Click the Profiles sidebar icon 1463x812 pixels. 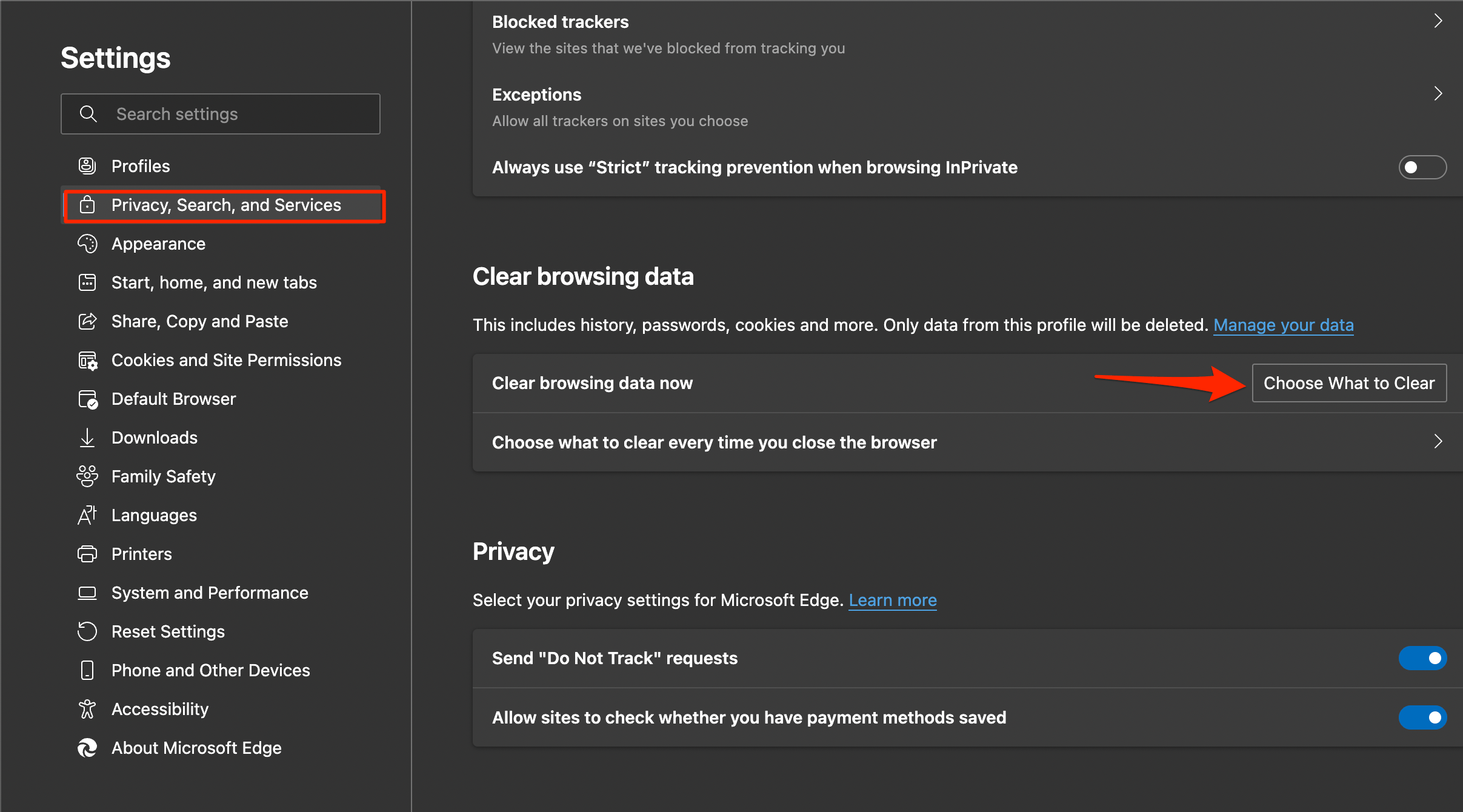pyautogui.click(x=87, y=165)
